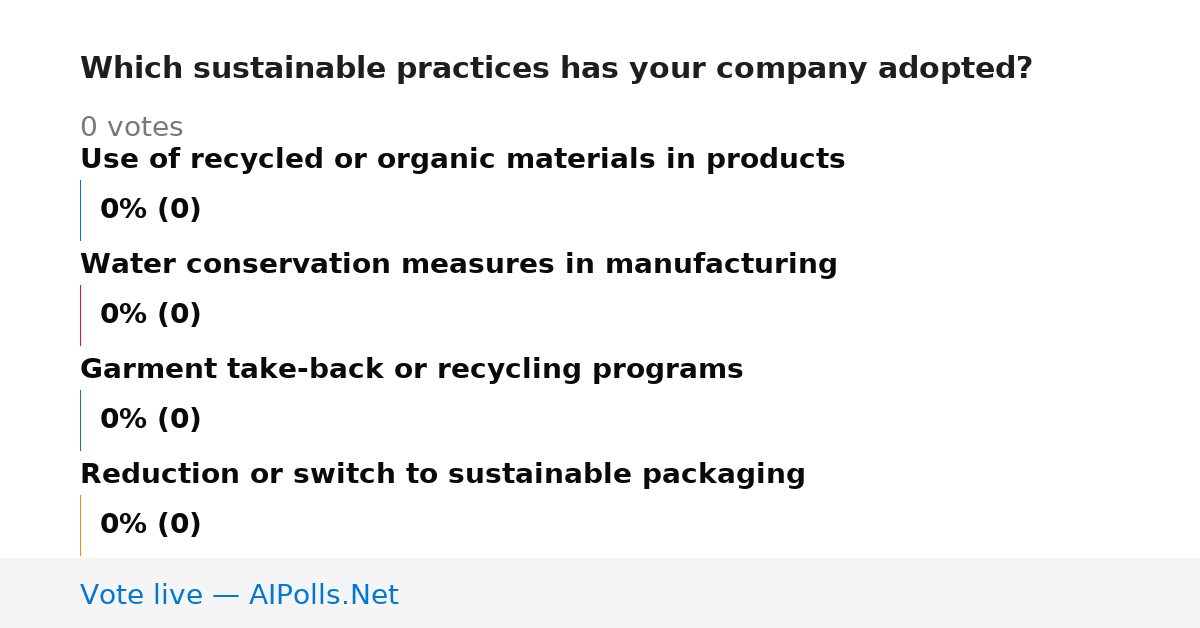Screen dimensions: 1200x628
Task: Select the recycled or organic materials option
Action: tap(462, 160)
